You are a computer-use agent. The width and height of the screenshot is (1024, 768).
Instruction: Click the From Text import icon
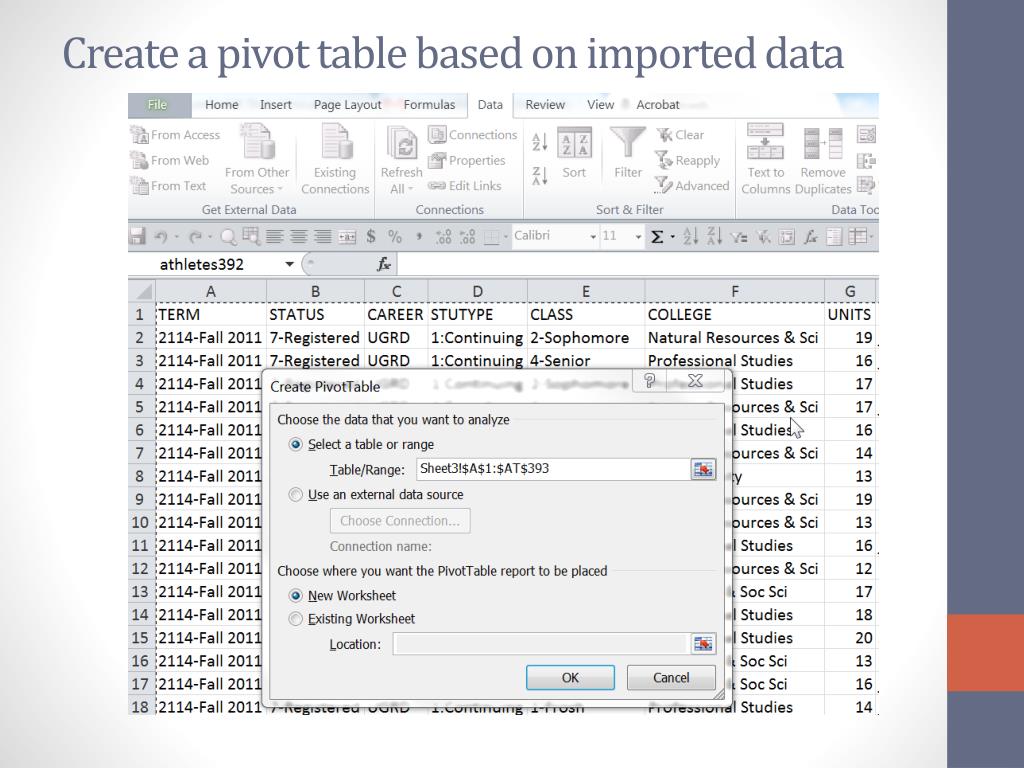click(139, 185)
